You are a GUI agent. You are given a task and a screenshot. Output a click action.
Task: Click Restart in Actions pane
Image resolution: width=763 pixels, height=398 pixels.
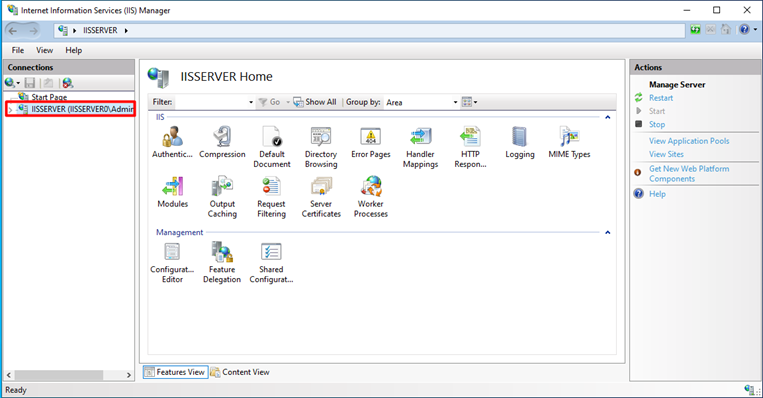click(x=661, y=98)
